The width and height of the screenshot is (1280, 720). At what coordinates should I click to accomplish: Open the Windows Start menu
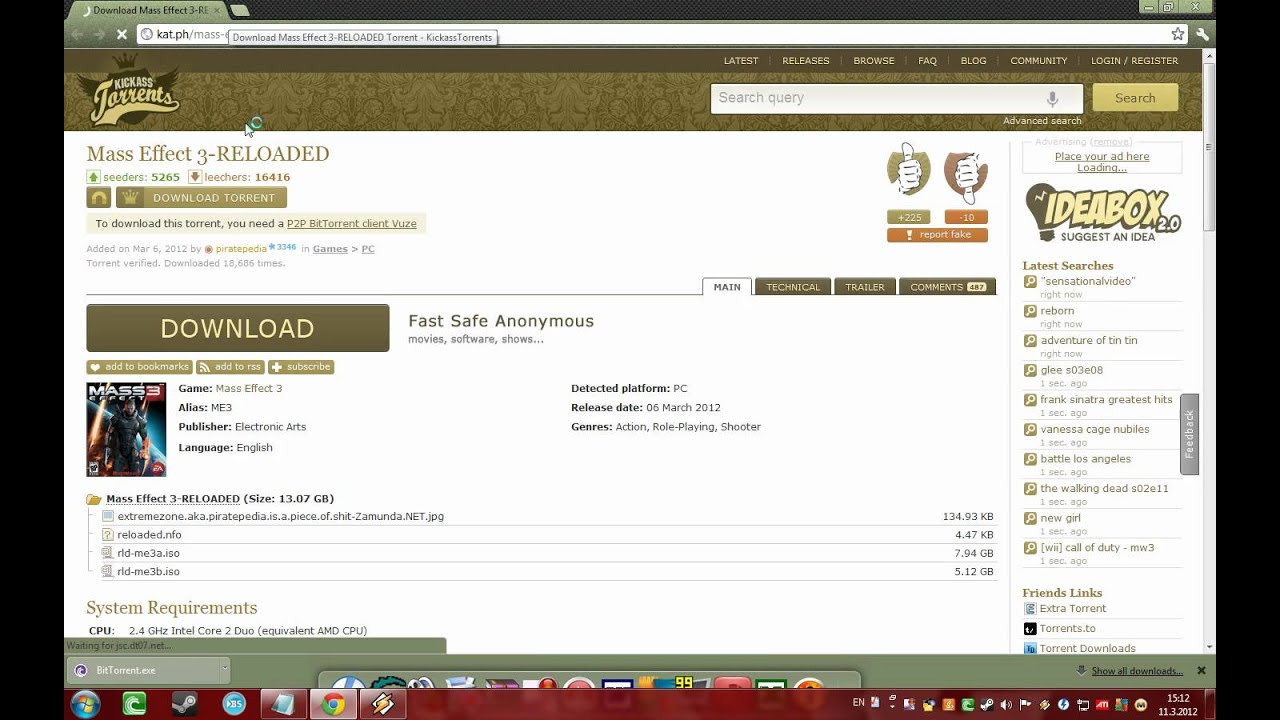pyautogui.click(x=85, y=704)
